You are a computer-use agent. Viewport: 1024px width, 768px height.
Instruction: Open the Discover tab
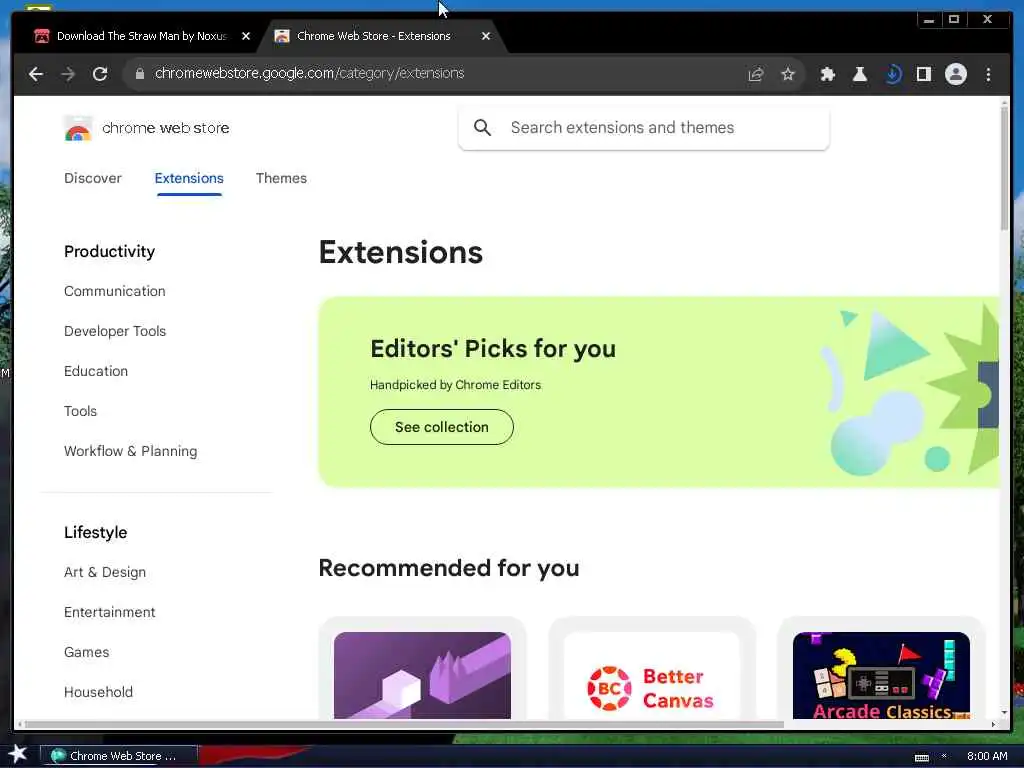point(93,178)
